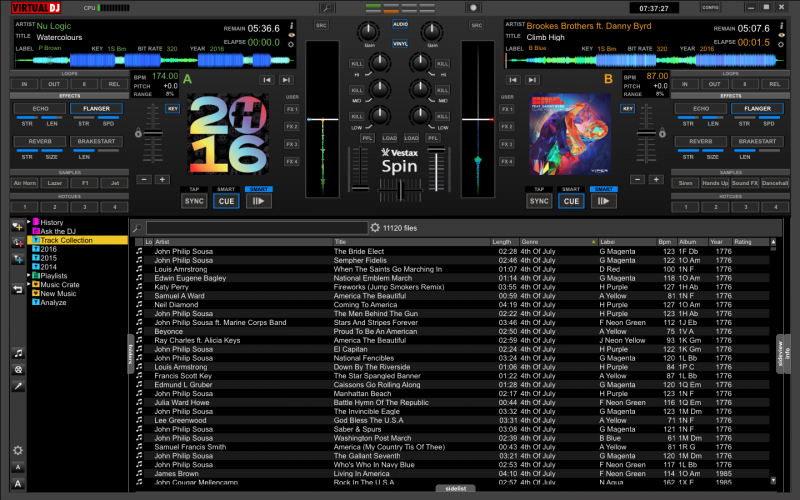Toggle right deck LOW KILL button
The image size is (800, 500).
(442, 117)
